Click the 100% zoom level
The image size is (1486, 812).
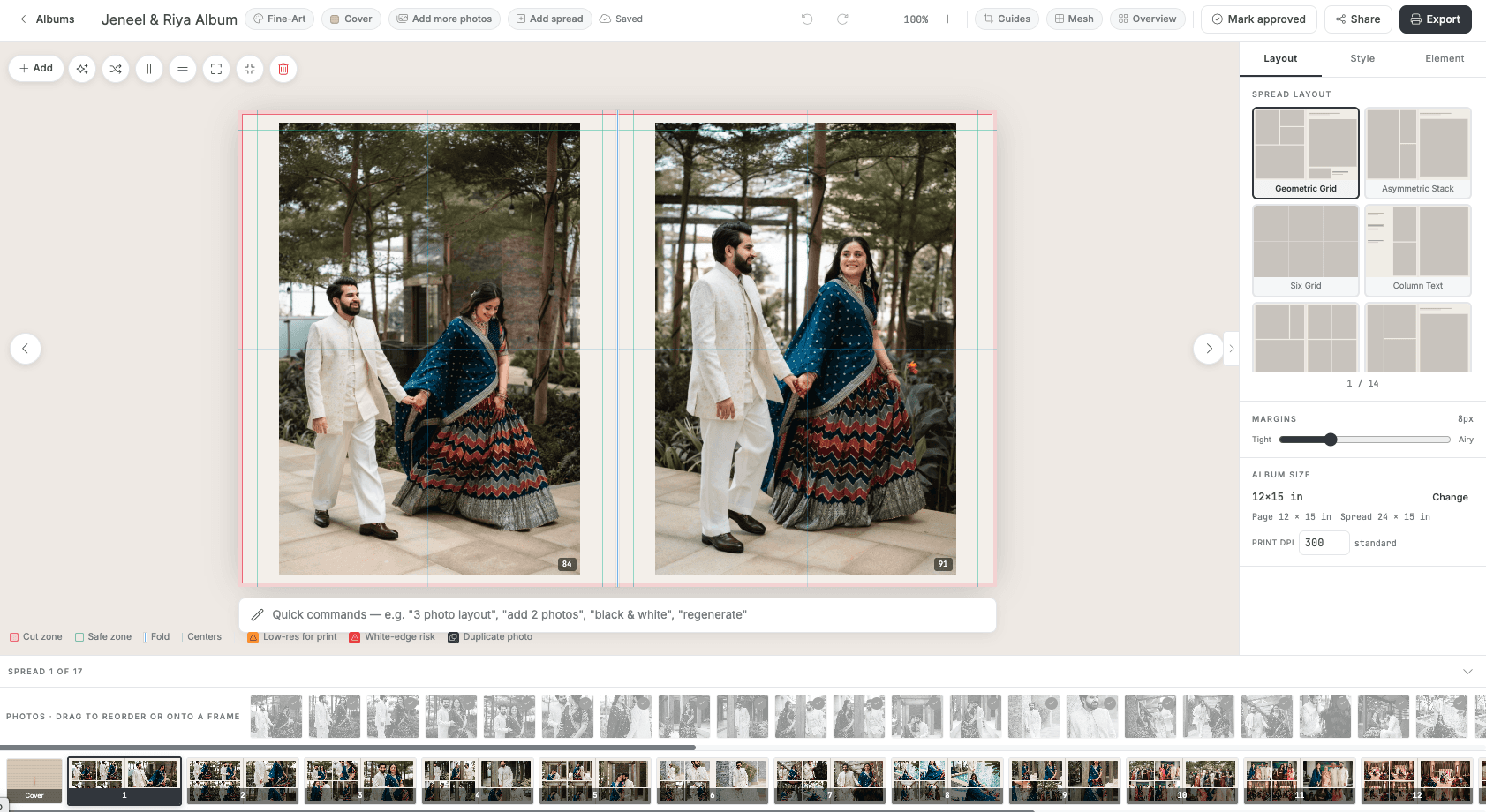coord(916,19)
